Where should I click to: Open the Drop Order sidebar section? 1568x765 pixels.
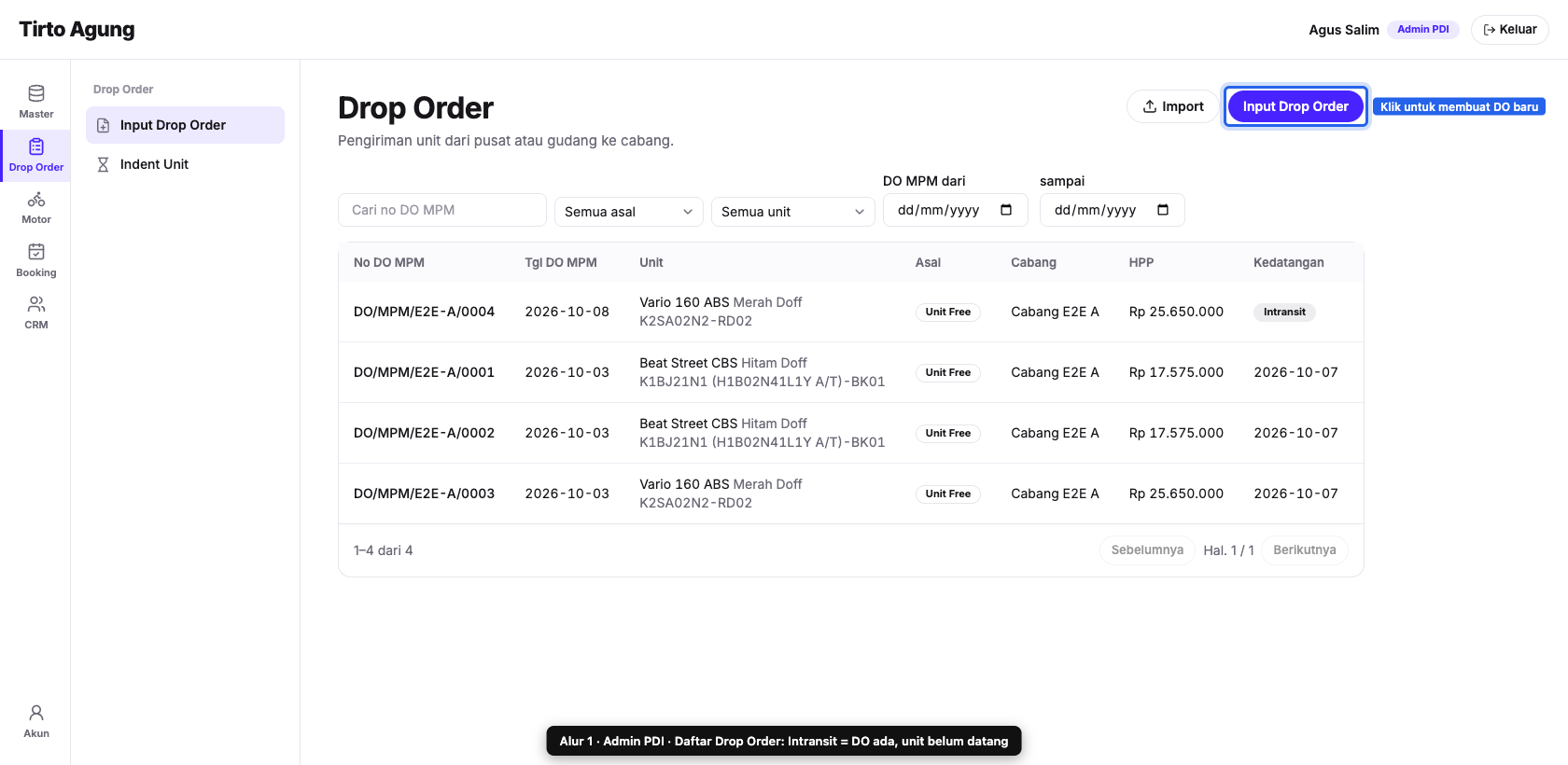[35, 156]
